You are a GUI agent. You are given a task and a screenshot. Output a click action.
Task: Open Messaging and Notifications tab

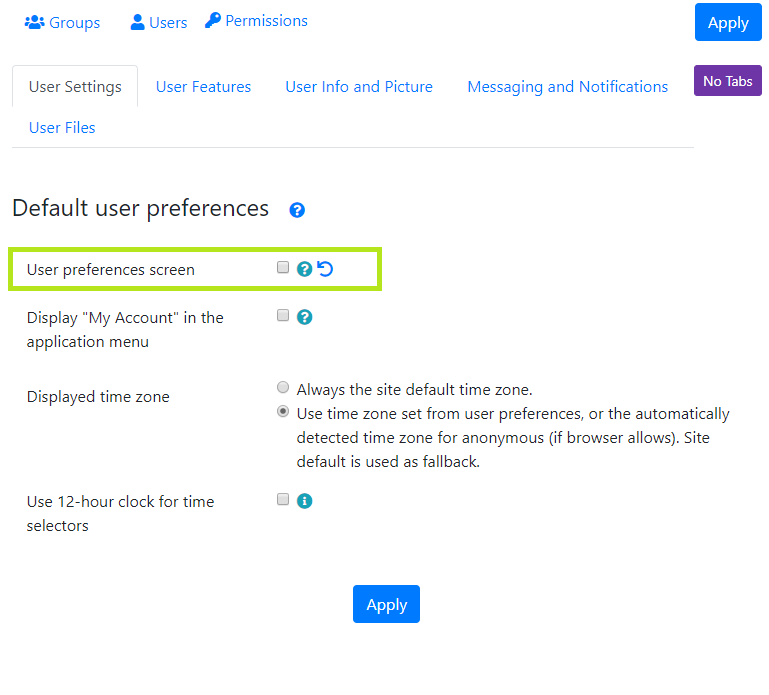(567, 87)
